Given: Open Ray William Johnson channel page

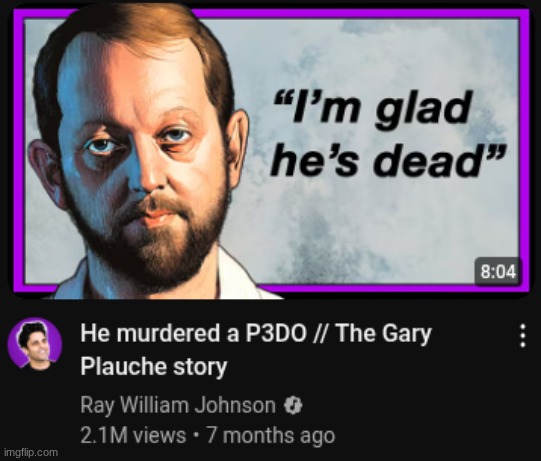Looking at the screenshot, I should click(178, 405).
